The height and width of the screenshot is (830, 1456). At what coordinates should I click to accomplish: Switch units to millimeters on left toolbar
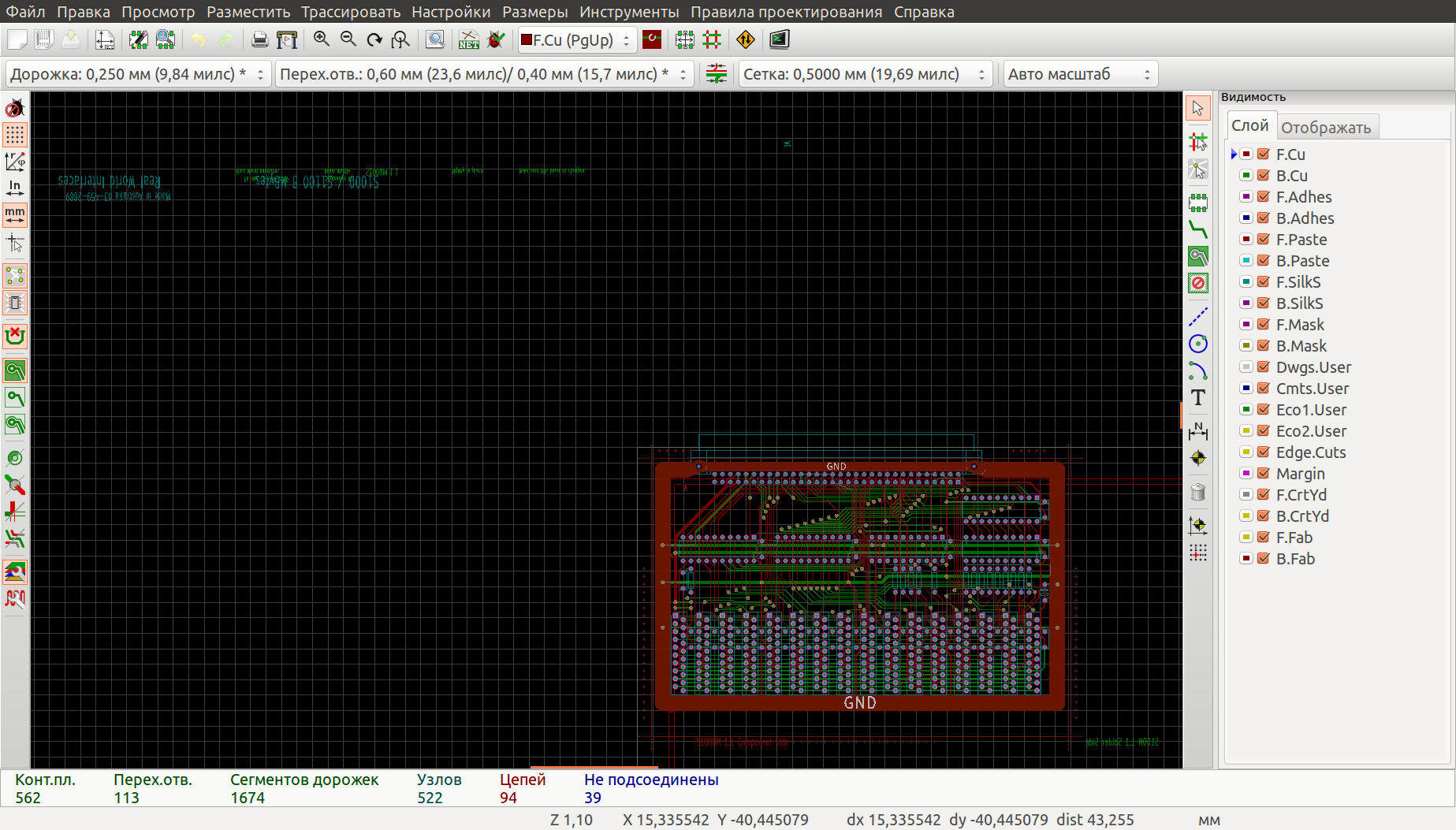pyautogui.click(x=15, y=214)
